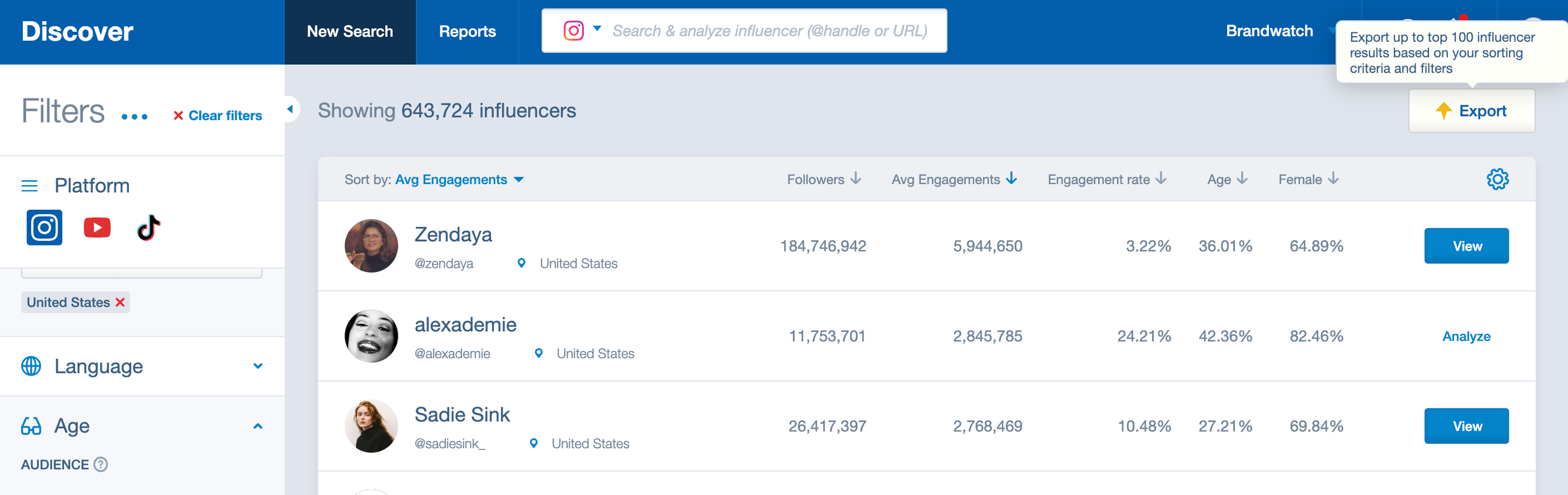This screenshot has height=495, width=1568.
Task: Open the Brandwatch account menu
Action: [x=1269, y=31]
